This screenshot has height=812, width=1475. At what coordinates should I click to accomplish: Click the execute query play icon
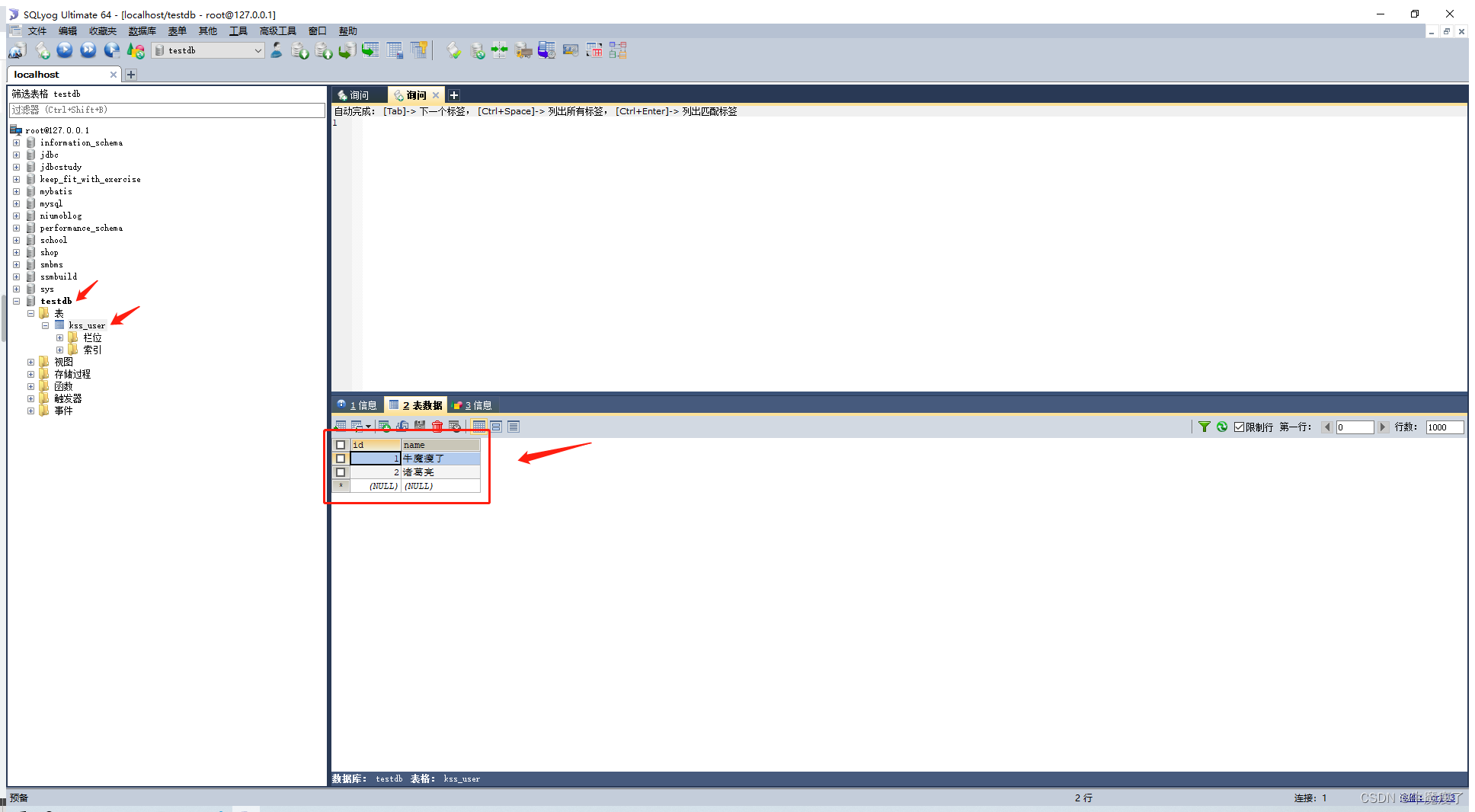[65, 50]
